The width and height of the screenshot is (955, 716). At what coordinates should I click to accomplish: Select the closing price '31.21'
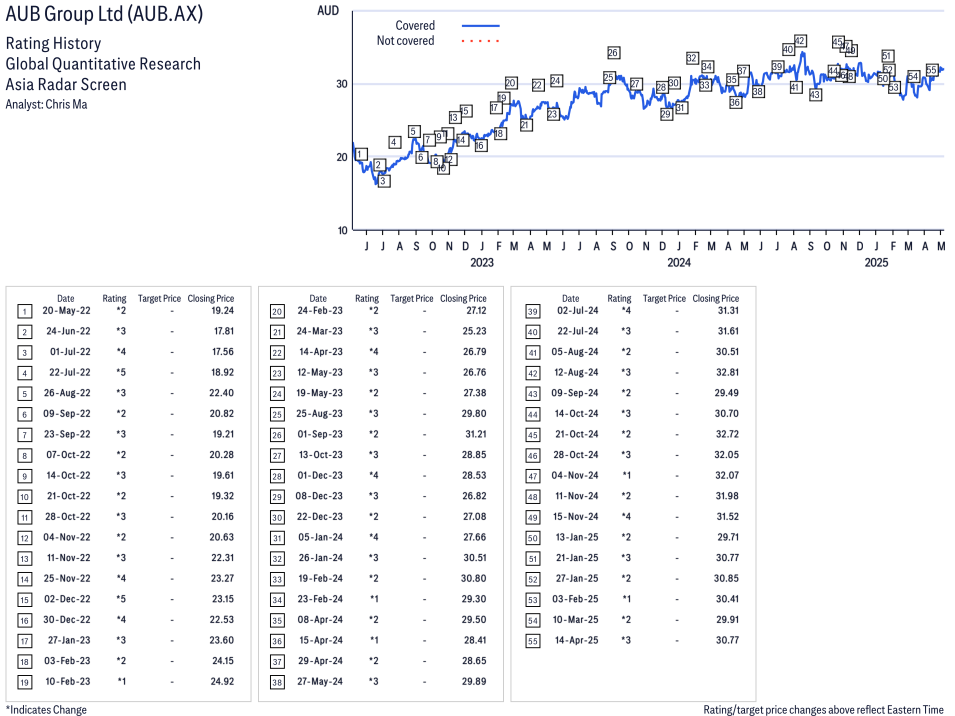(x=476, y=434)
